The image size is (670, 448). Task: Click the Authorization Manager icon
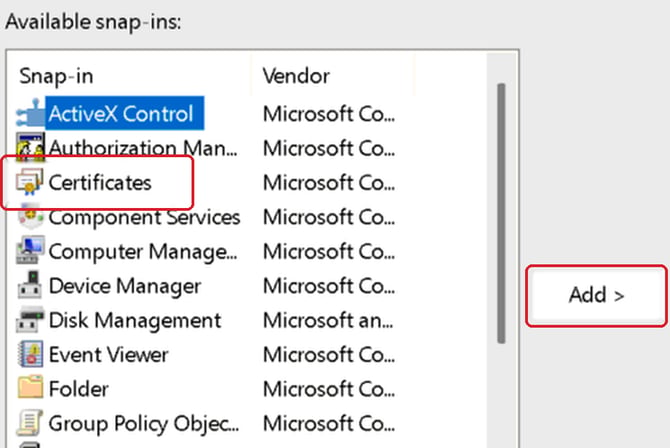tap(30, 147)
